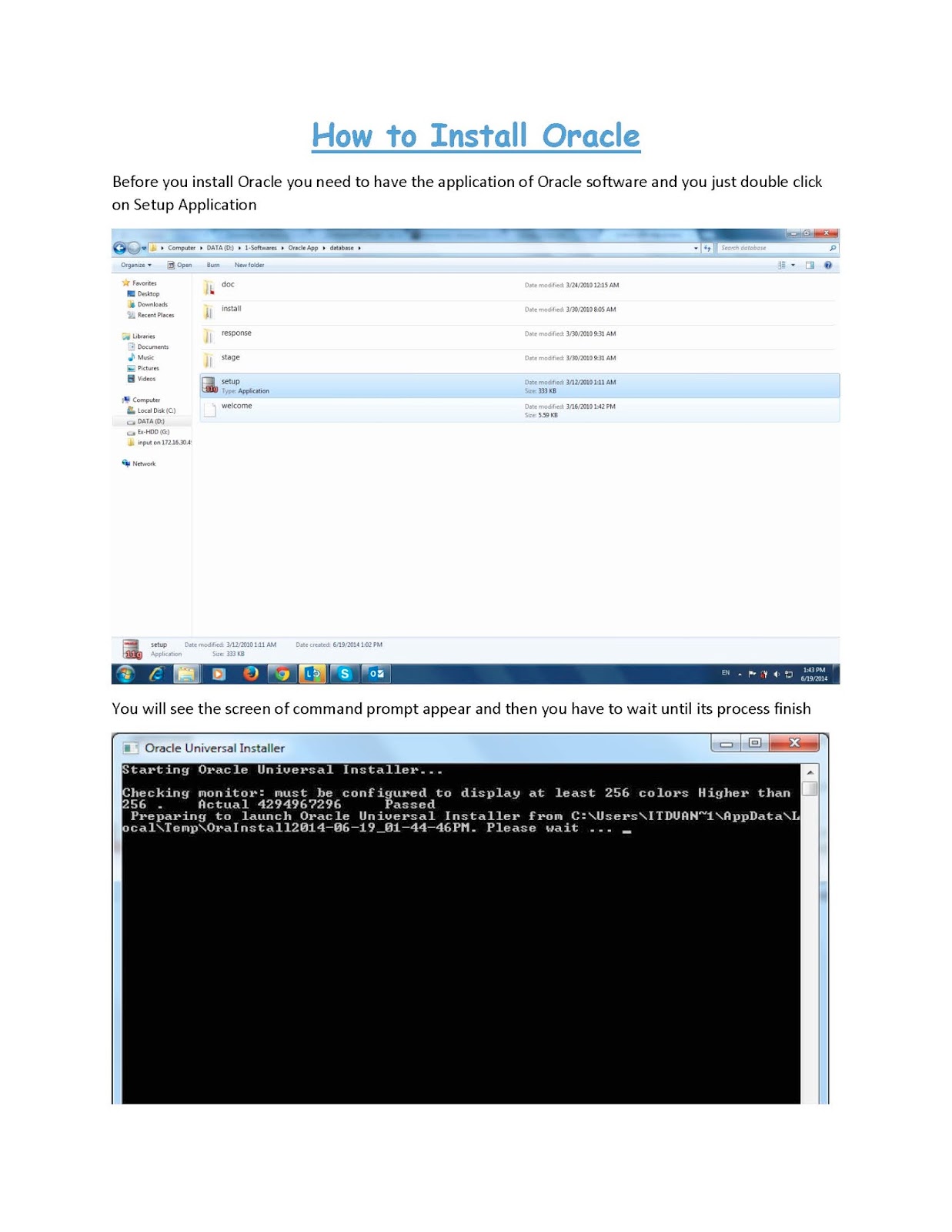Screen dimensions: 952x1232
Task: Select the Oracle setup application icon
Action: click(209, 386)
